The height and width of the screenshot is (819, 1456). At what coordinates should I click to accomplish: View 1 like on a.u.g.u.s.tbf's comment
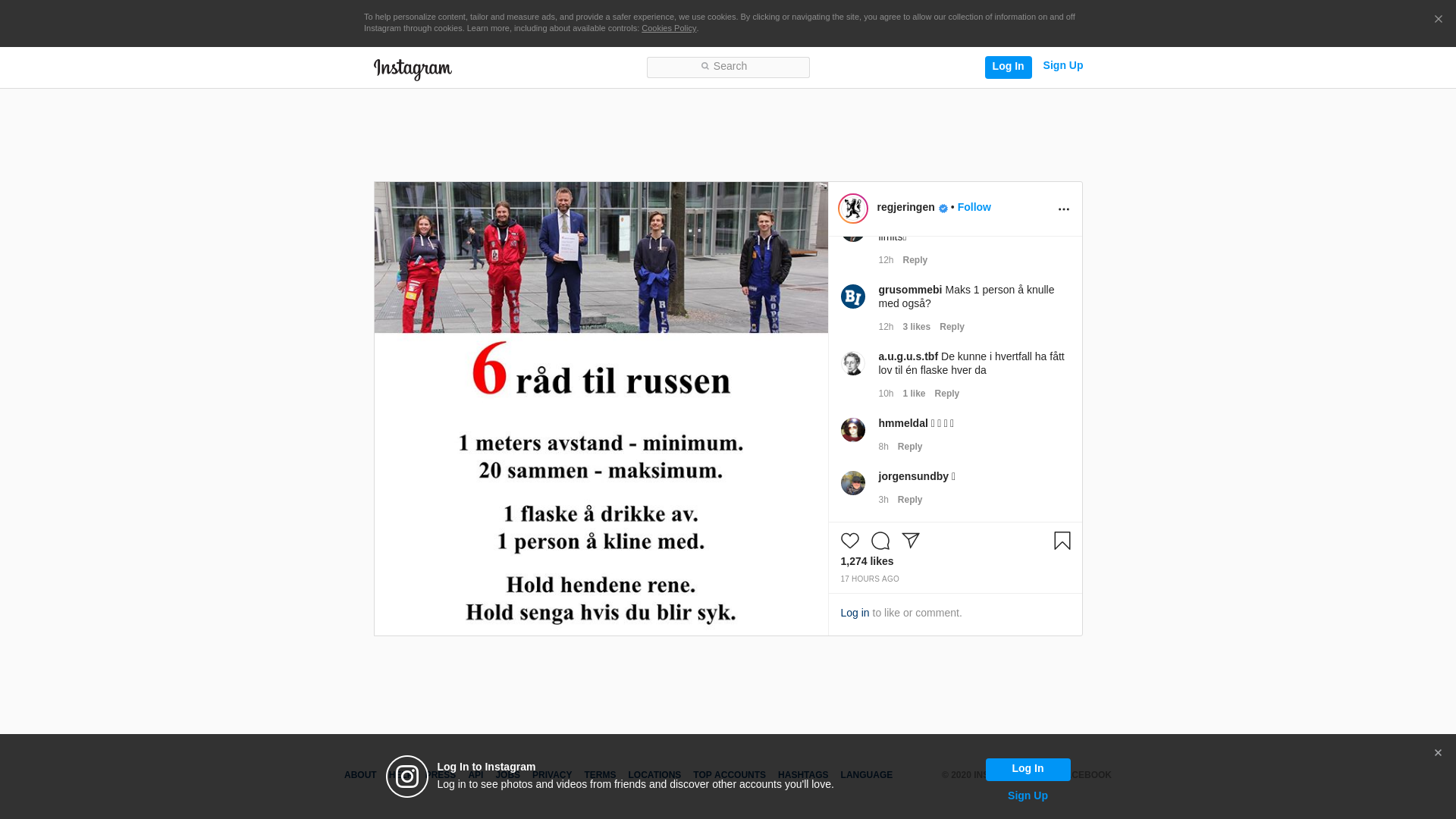point(914,394)
